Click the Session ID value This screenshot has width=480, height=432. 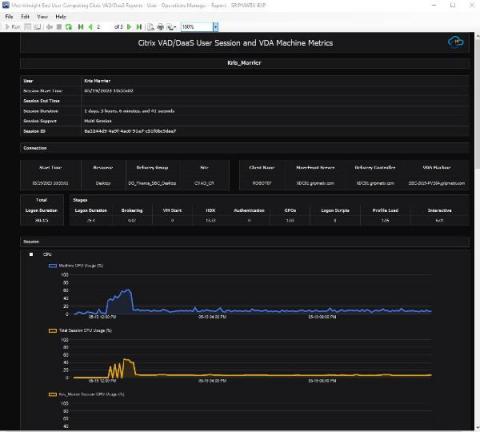[130, 131]
